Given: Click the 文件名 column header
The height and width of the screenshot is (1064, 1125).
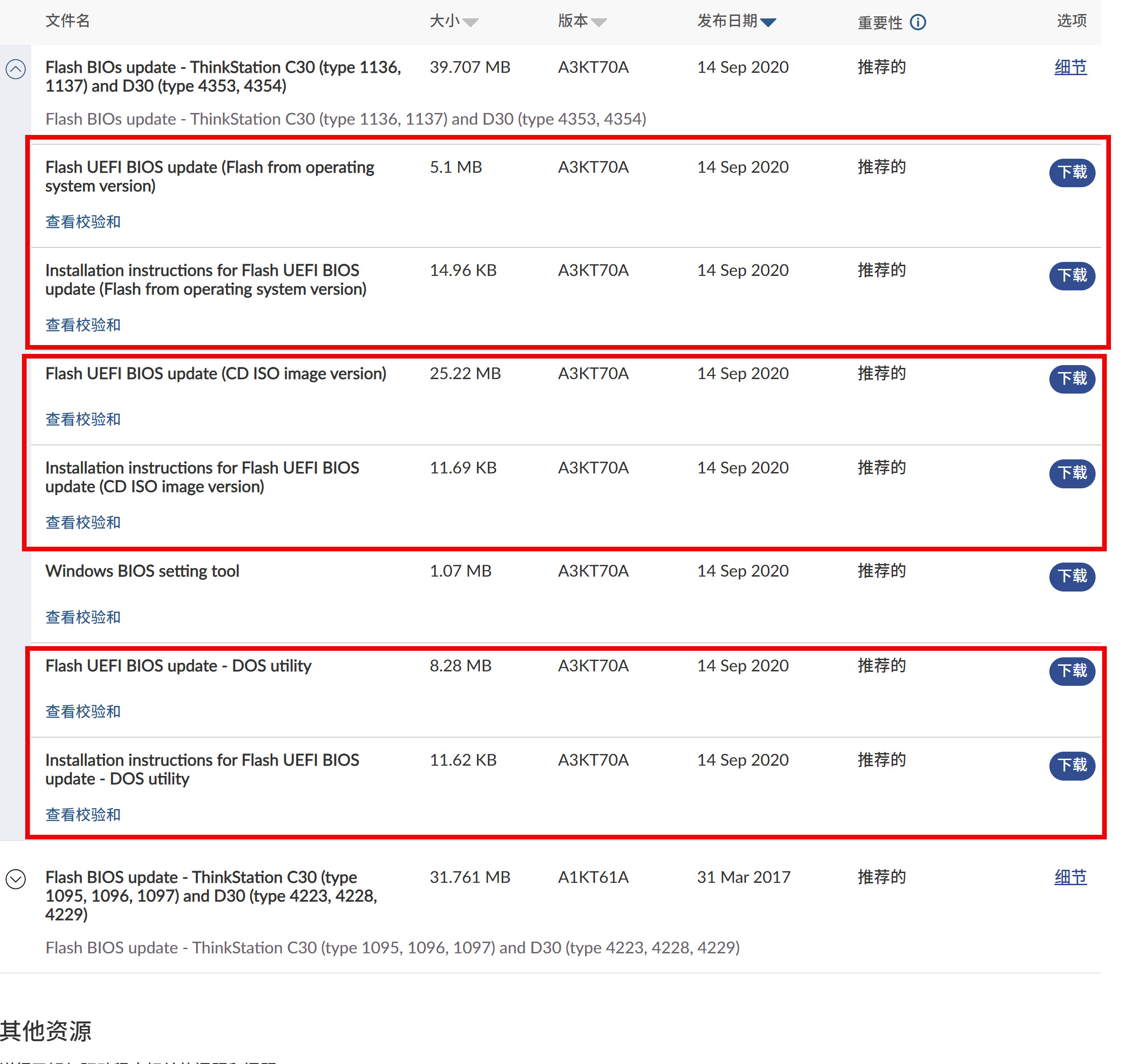Looking at the screenshot, I should coord(68,21).
